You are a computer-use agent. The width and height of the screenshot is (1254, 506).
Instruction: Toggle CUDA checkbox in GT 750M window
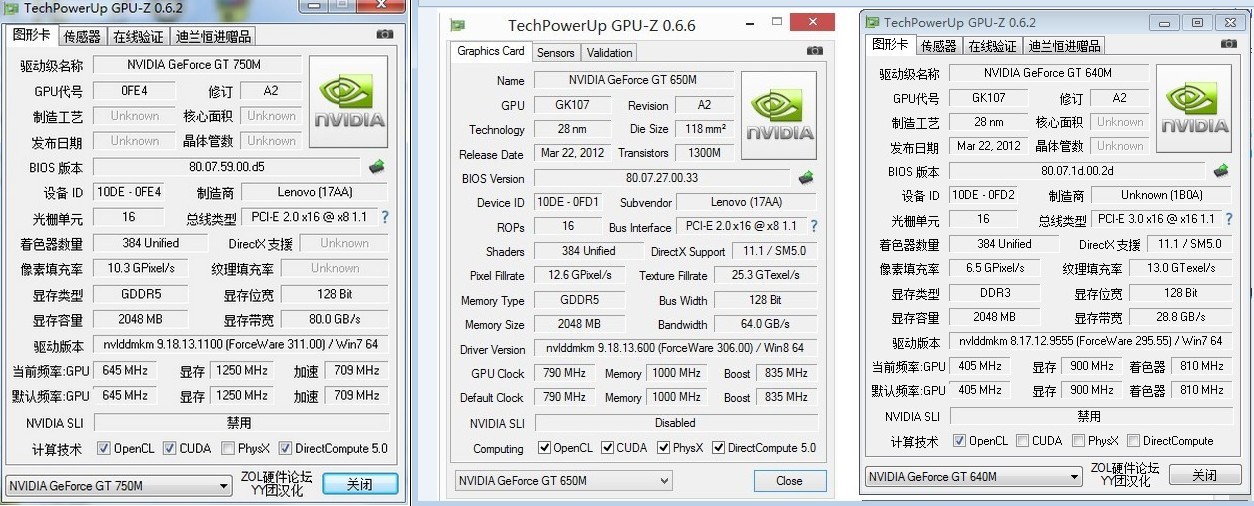click(170, 448)
